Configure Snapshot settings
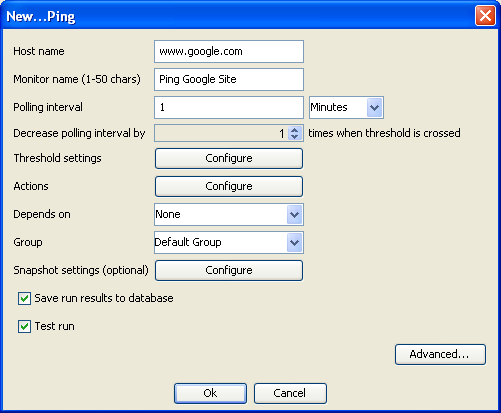Screen dimensions: 501x413 point(229,270)
